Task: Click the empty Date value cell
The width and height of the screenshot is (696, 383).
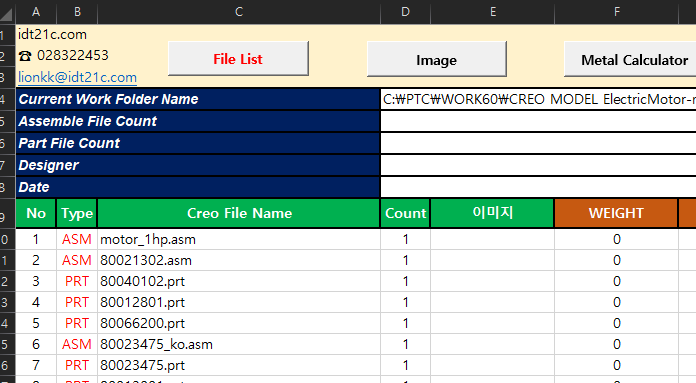Action: (538, 187)
